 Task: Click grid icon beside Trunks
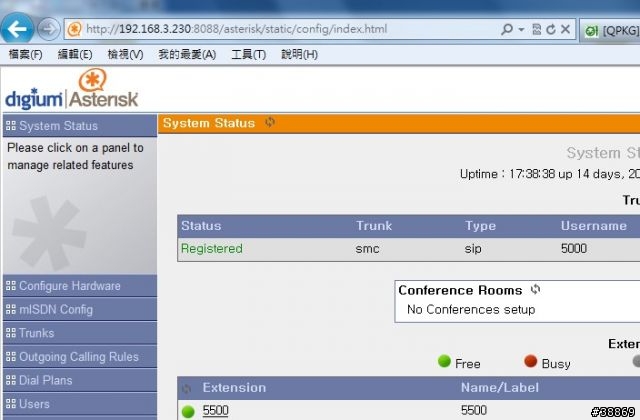11,333
